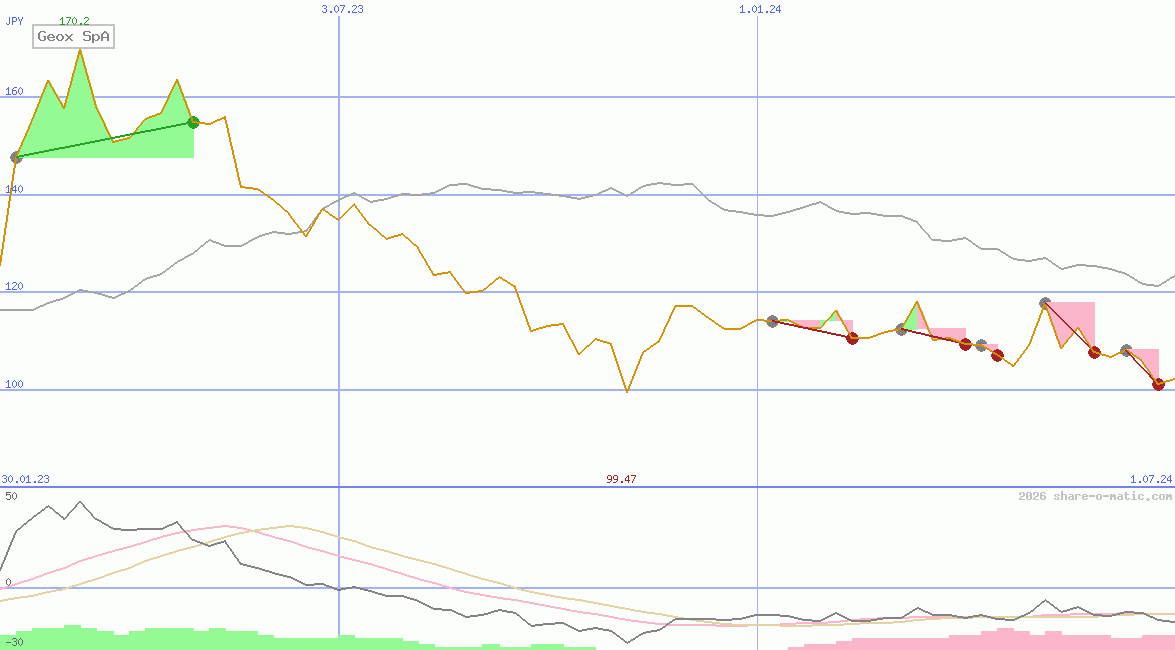This screenshot has height=650, width=1175.
Task: Click the JPY currency label
Action: (14, 21)
